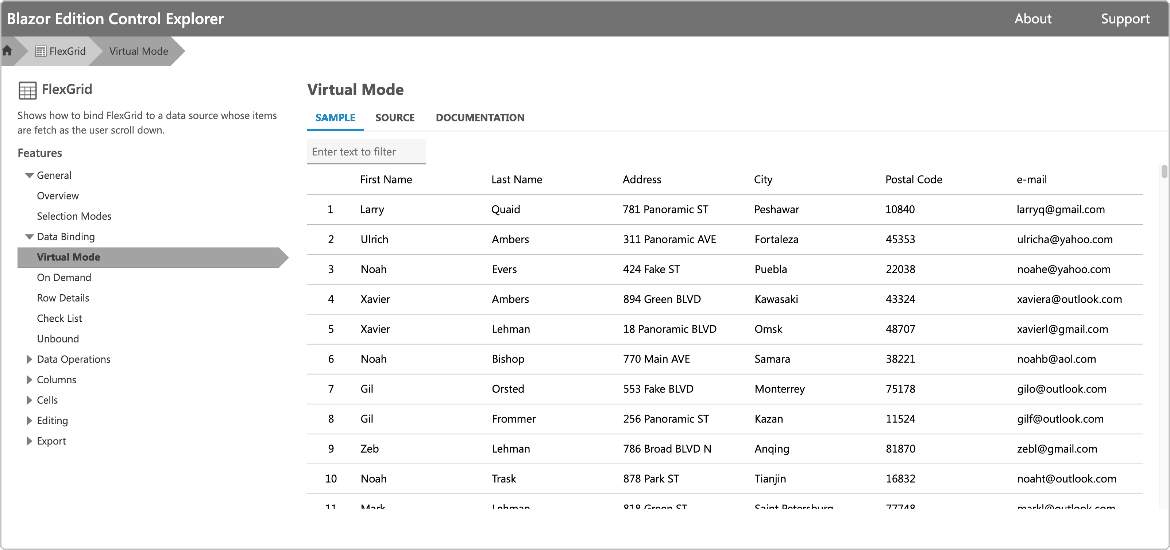Expand the Data Operations section

pos(29,360)
